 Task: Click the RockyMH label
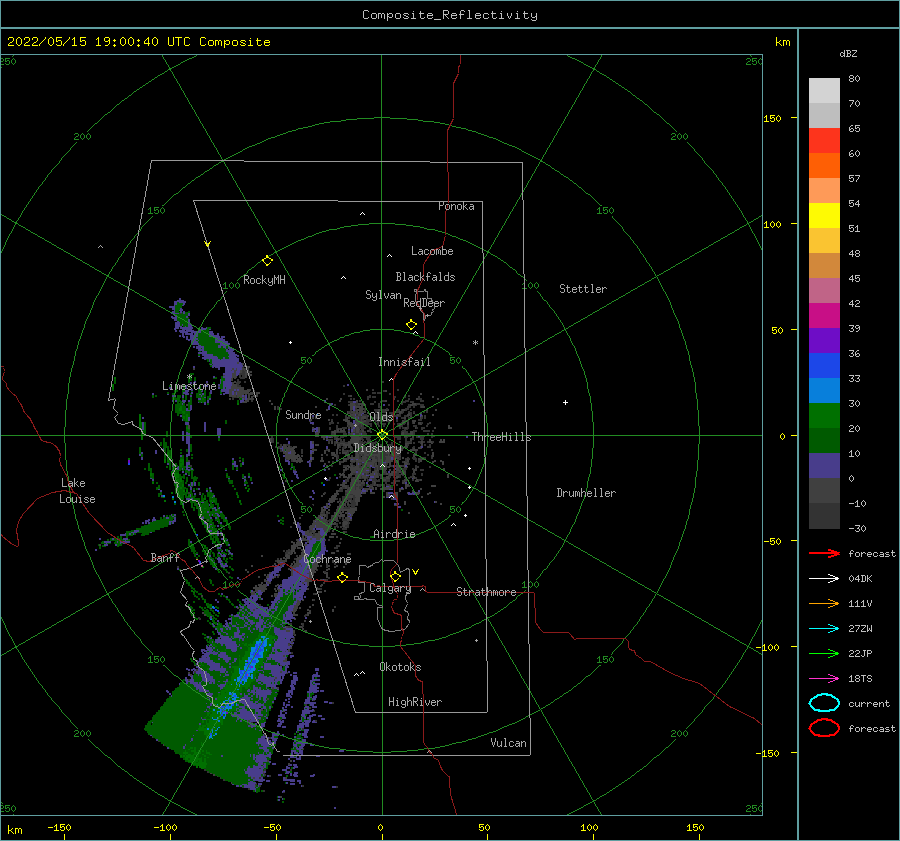click(x=264, y=280)
